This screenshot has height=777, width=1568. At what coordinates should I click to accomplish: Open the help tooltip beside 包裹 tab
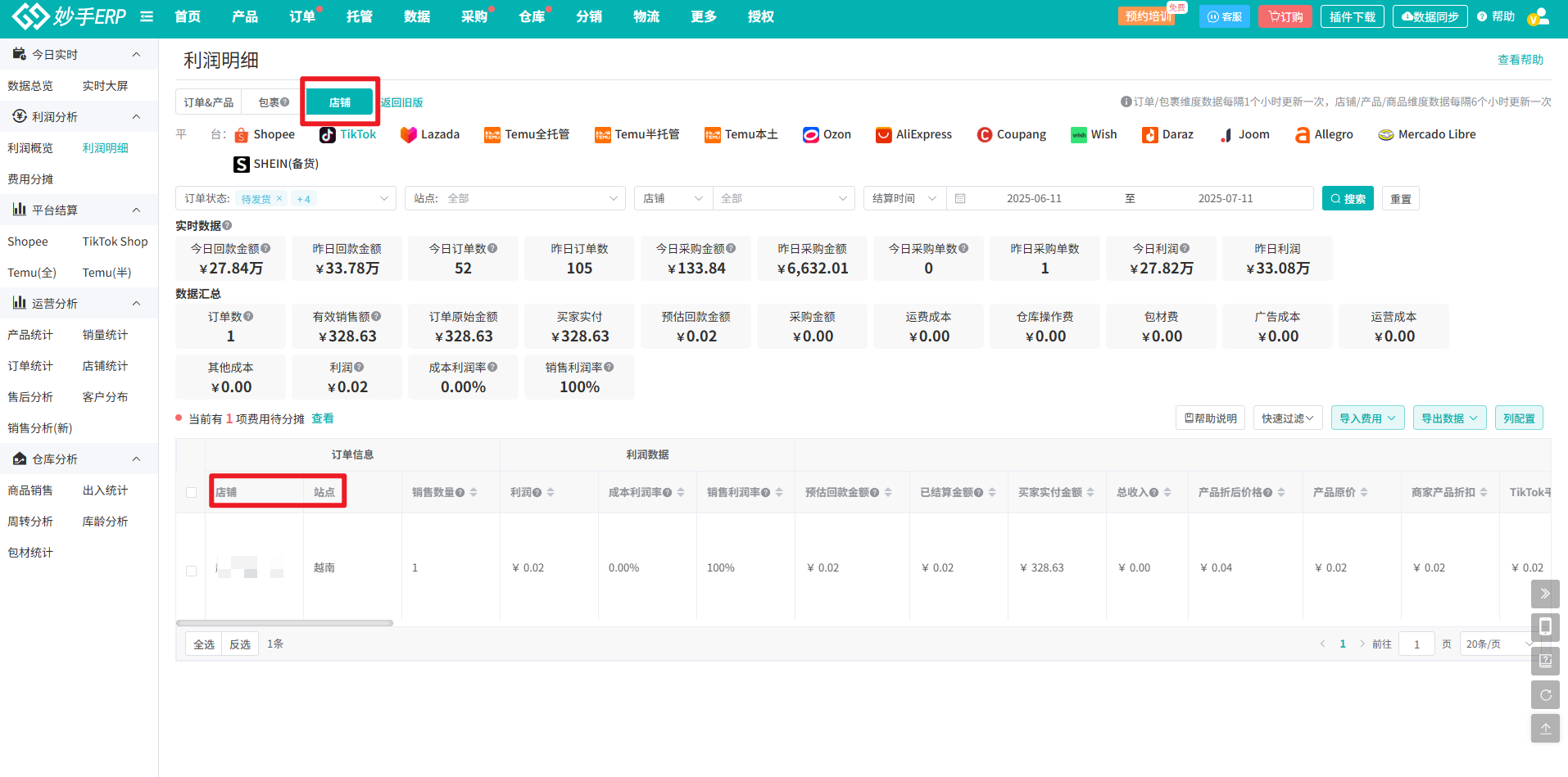click(285, 102)
